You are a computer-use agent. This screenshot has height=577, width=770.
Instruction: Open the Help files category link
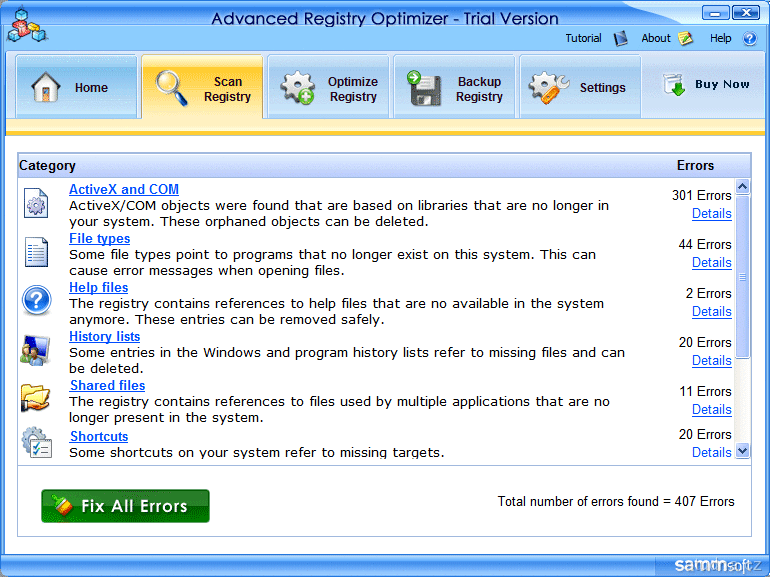click(99, 287)
